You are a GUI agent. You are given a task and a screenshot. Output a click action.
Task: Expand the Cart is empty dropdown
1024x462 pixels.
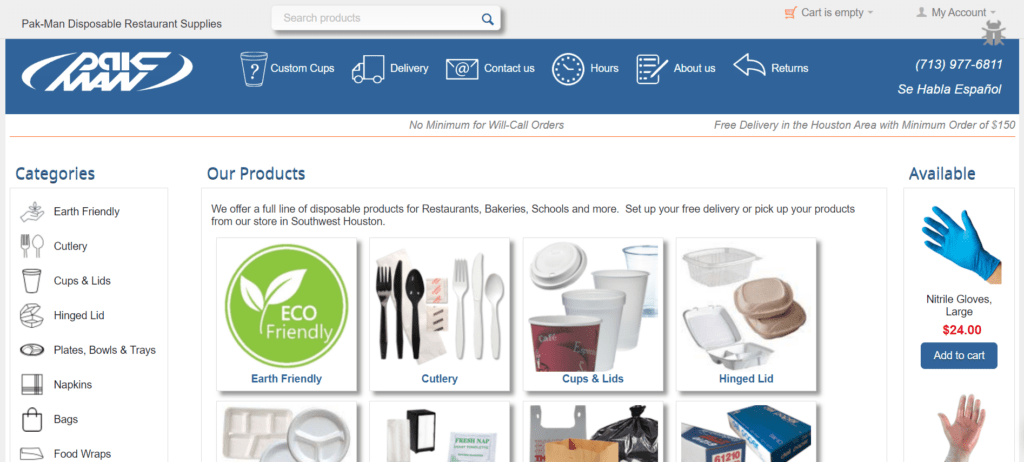(x=828, y=12)
